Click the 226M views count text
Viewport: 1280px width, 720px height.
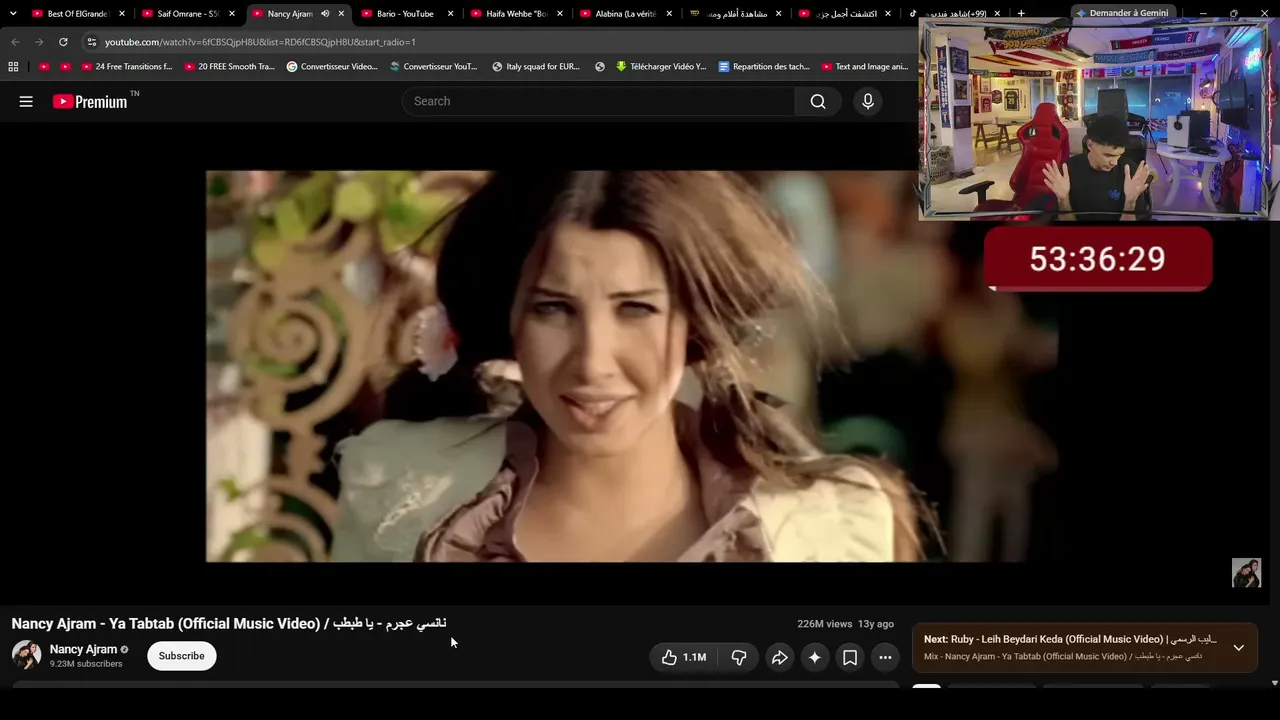(x=825, y=624)
